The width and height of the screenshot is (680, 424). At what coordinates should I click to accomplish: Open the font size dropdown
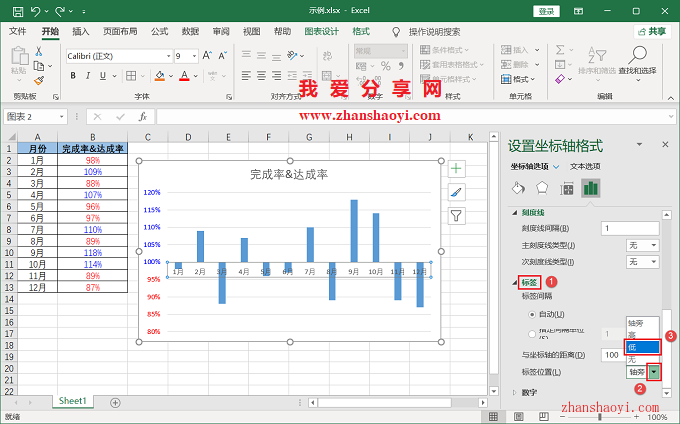click(x=194, y=56)
